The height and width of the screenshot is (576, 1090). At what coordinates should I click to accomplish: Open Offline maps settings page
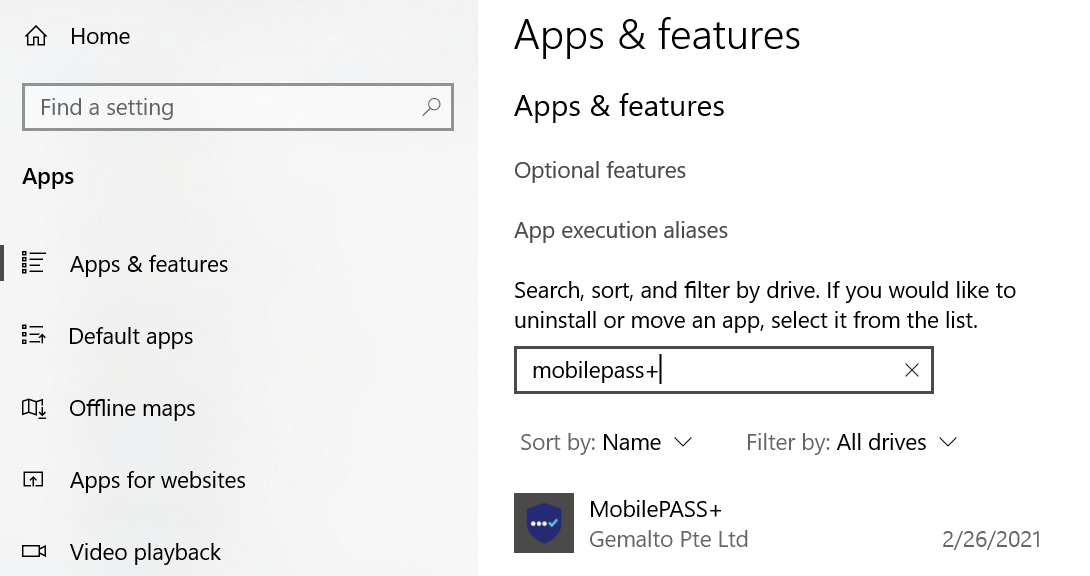[x=132, y=408]
